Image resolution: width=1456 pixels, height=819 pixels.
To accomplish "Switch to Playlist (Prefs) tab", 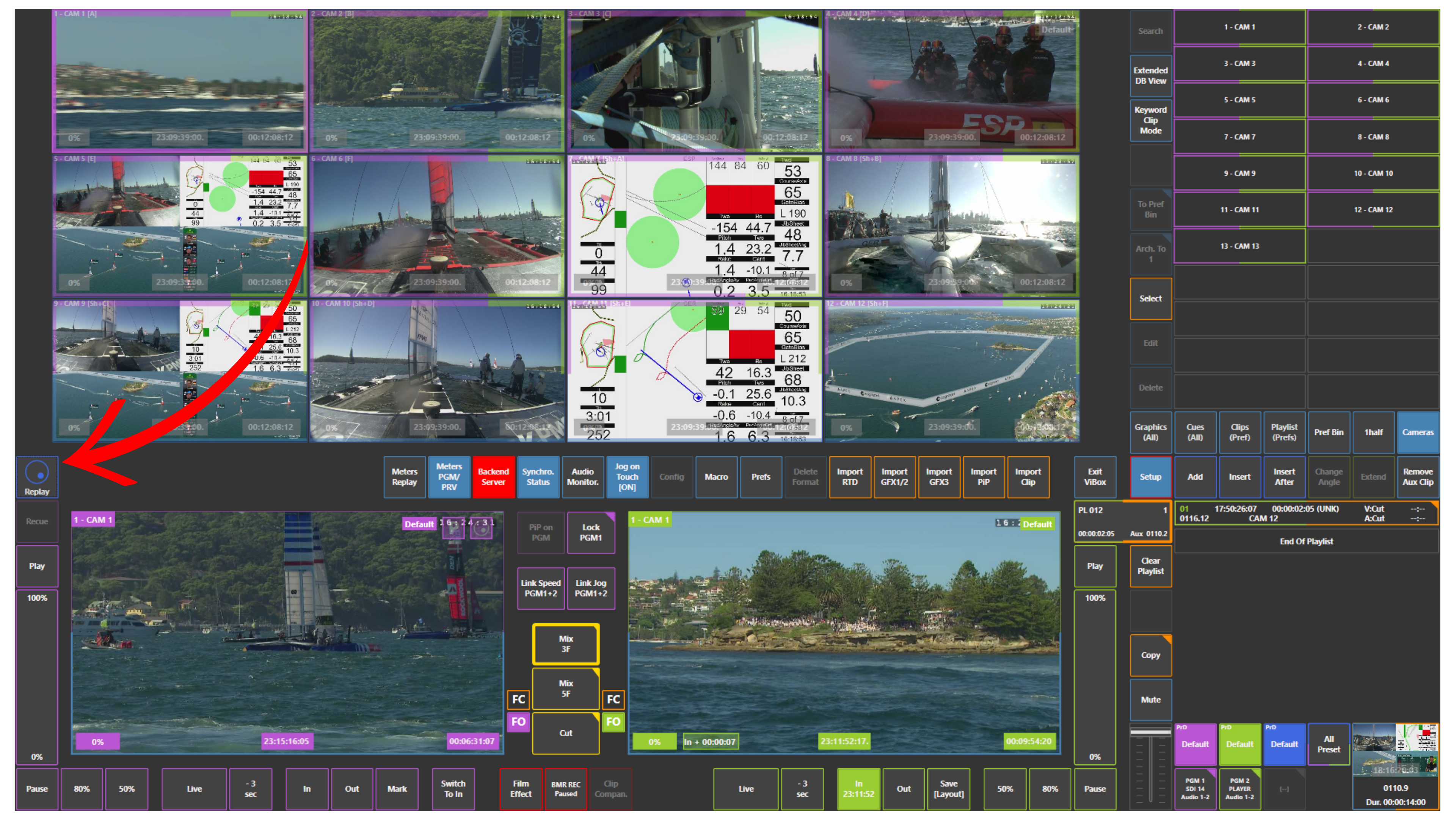I will (1284, 432).
